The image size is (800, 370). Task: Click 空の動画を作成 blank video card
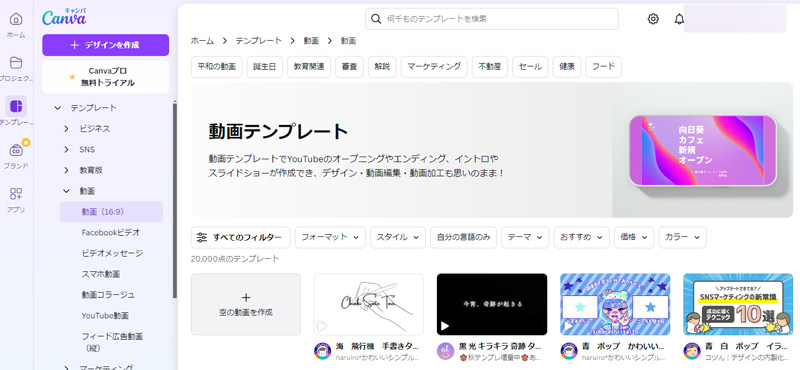pyautogui.click(x=246, y=304)
